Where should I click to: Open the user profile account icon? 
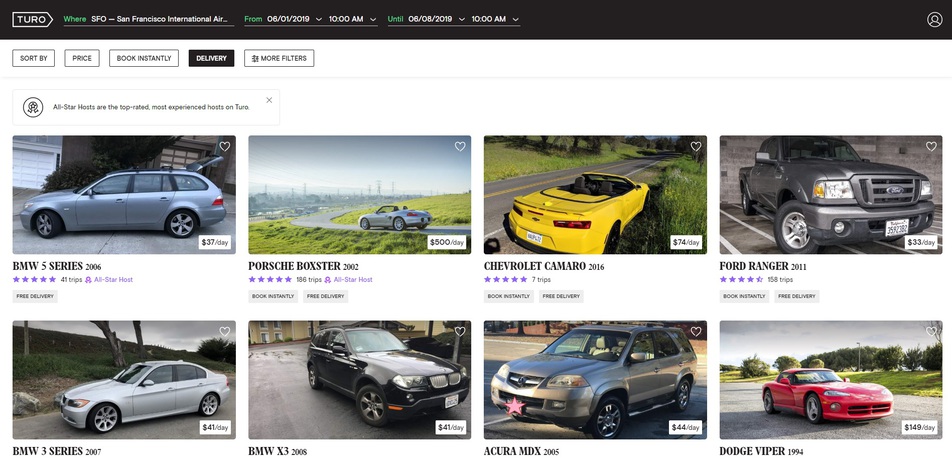(x=934, y=19)
